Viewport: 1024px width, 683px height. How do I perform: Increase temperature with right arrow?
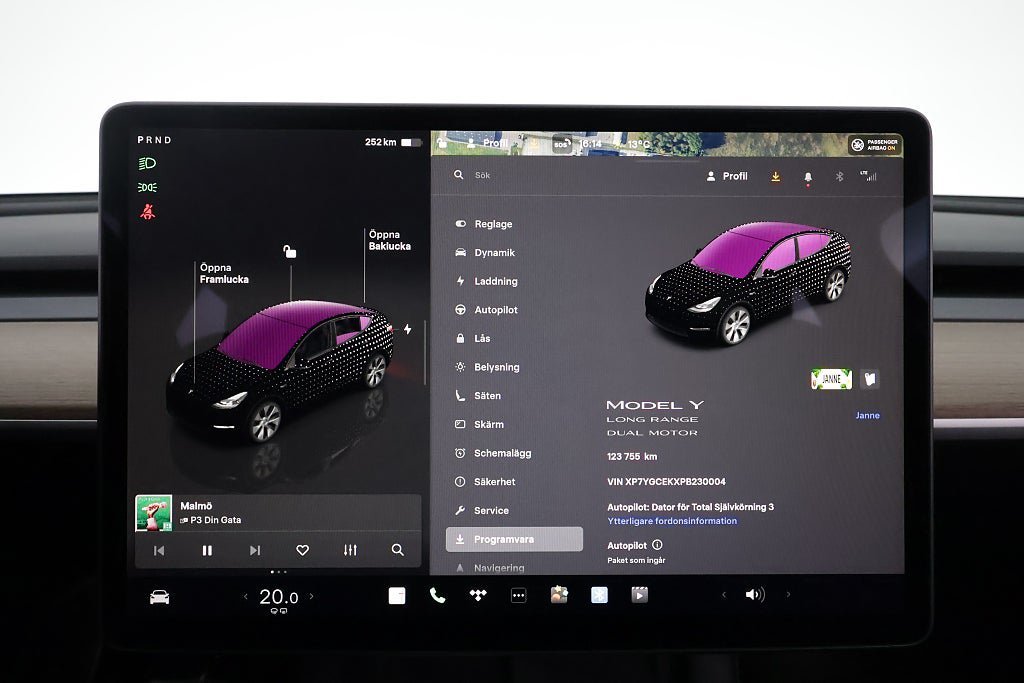tap(311, 597)
